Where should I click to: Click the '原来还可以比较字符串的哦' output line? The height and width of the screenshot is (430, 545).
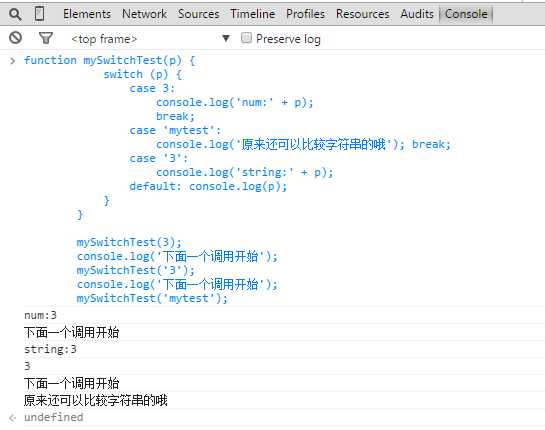pos(96,400)
